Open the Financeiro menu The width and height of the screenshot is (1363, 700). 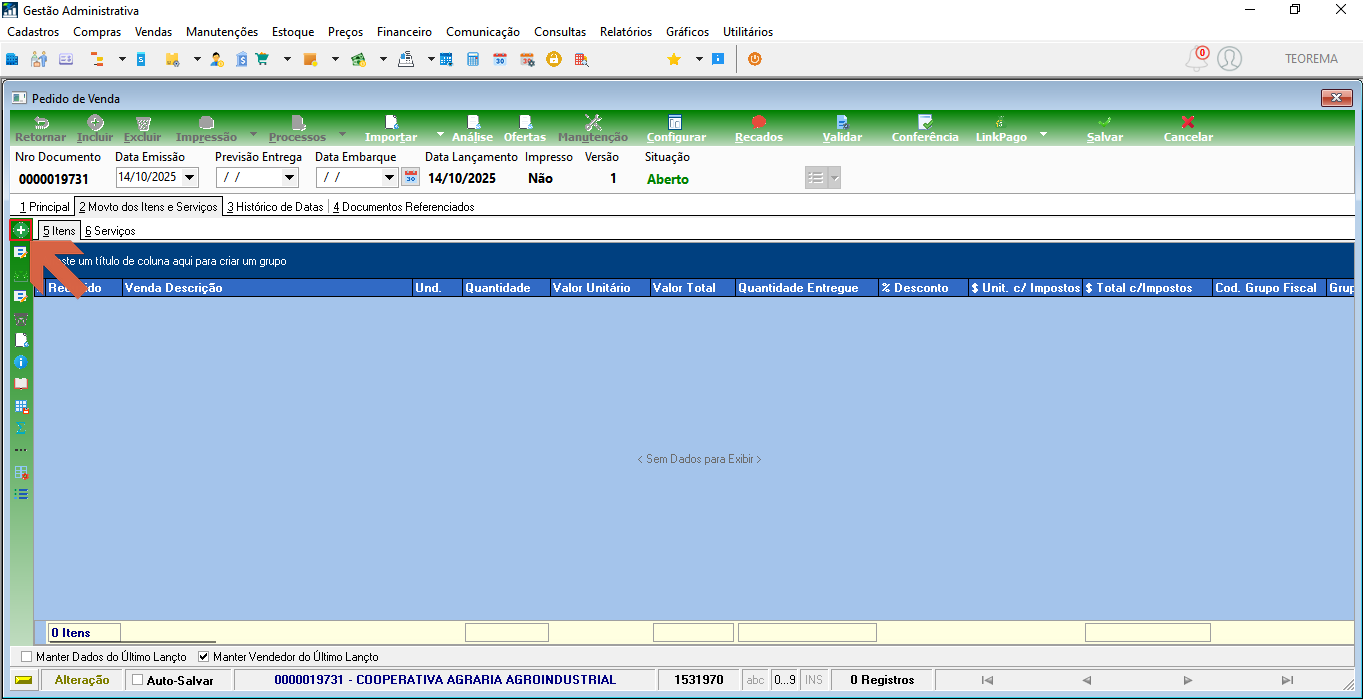pos(404,32)
